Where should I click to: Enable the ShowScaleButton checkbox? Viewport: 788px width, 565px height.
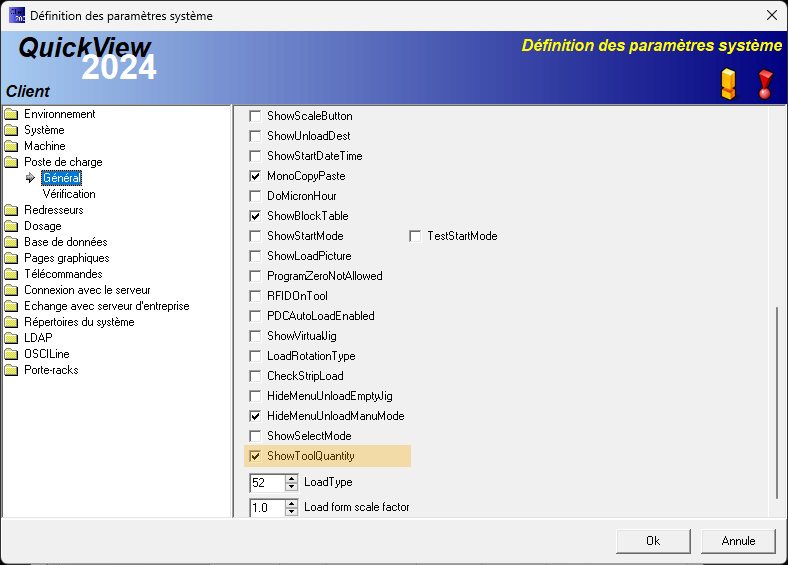(255, 116)
